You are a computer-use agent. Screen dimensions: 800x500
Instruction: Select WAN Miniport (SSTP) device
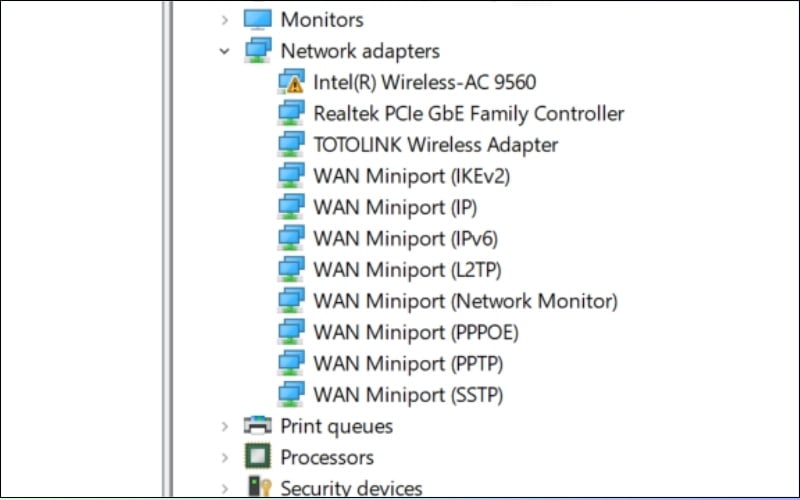408,394
